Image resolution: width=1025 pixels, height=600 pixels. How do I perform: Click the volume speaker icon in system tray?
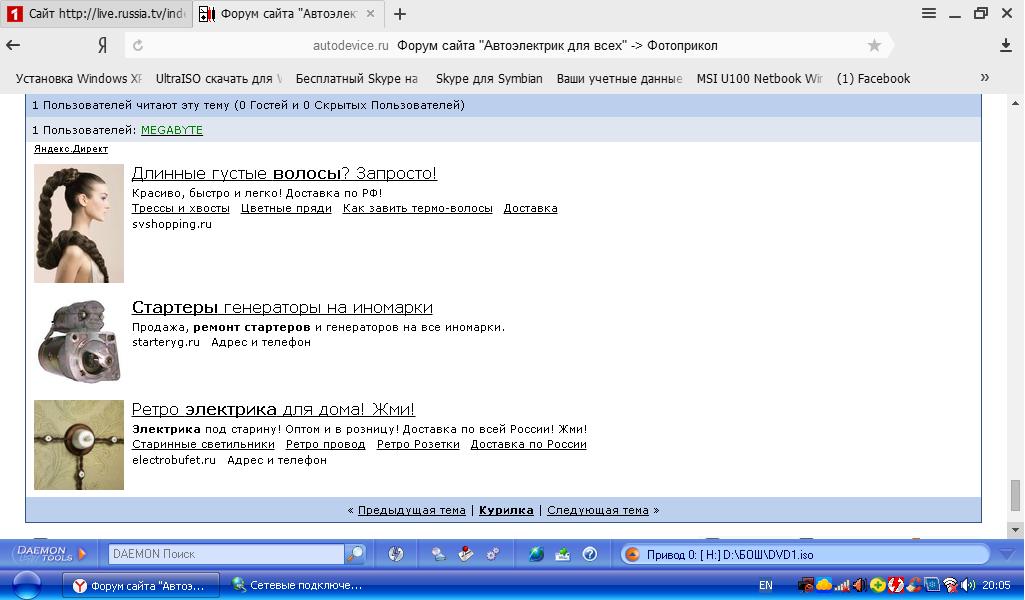pyautogui.click(x=968, y=585)
